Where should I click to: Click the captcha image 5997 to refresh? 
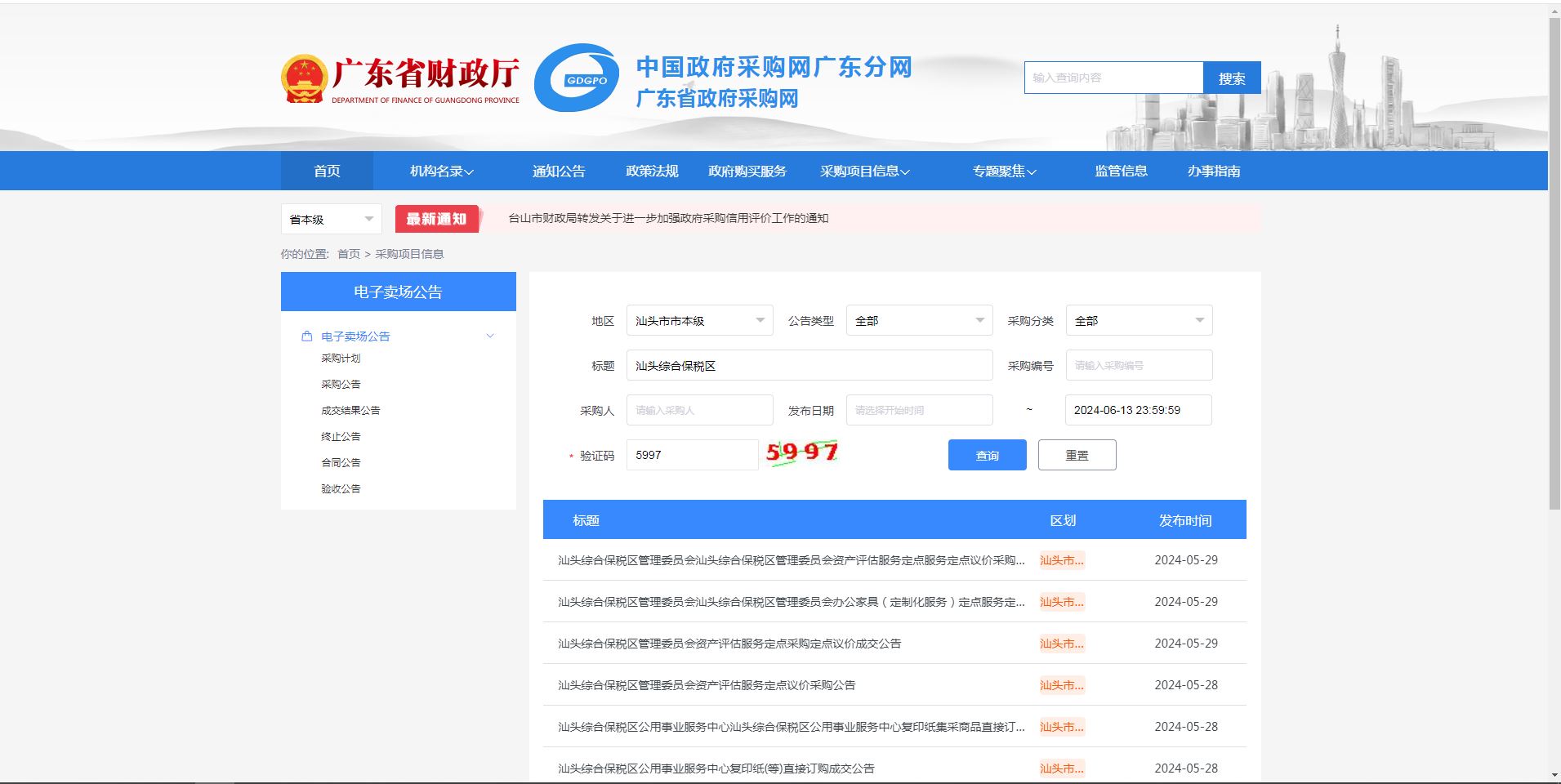802,452
